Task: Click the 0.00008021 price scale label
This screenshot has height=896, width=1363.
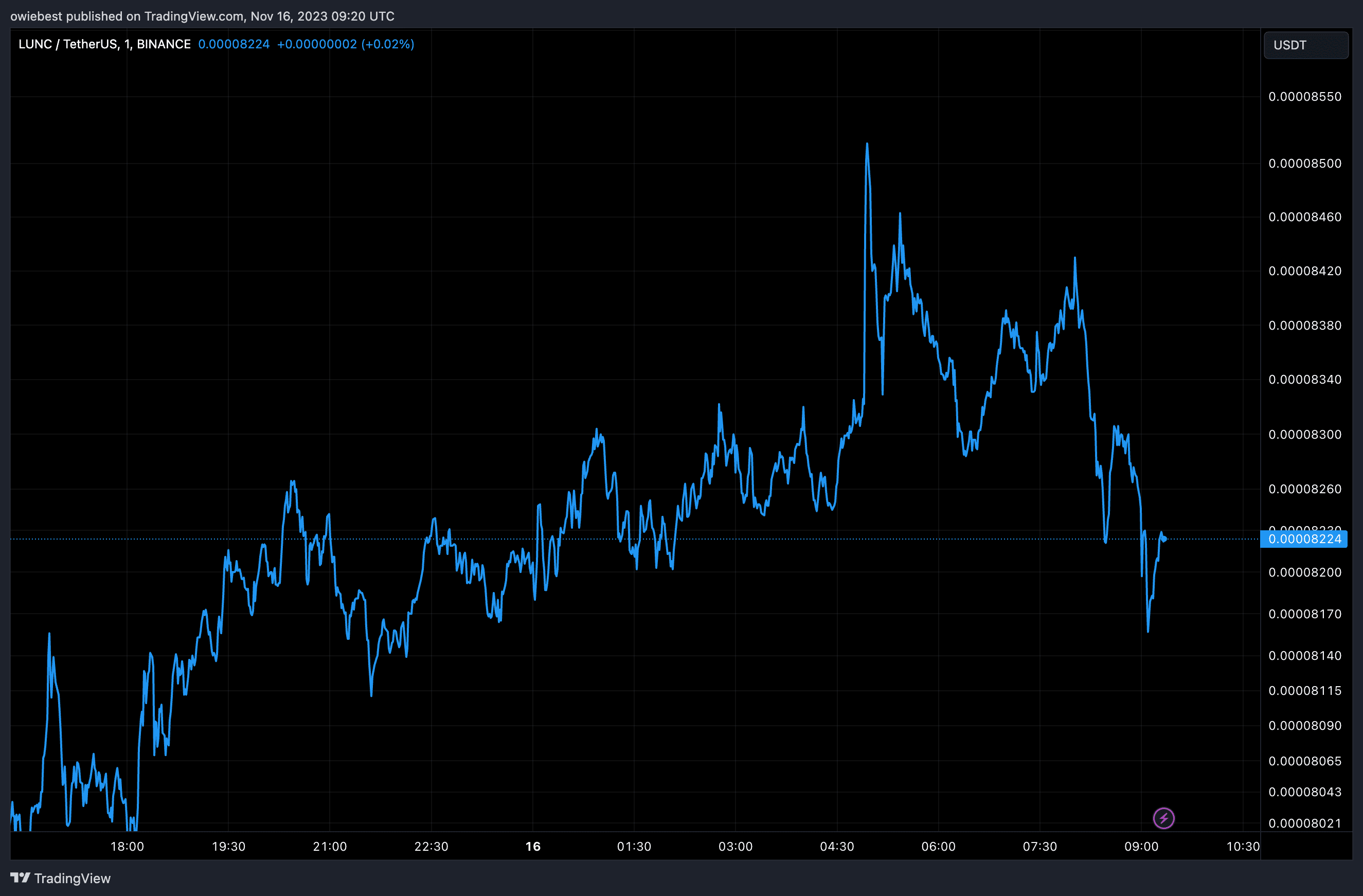Action: click(1304, 823)
